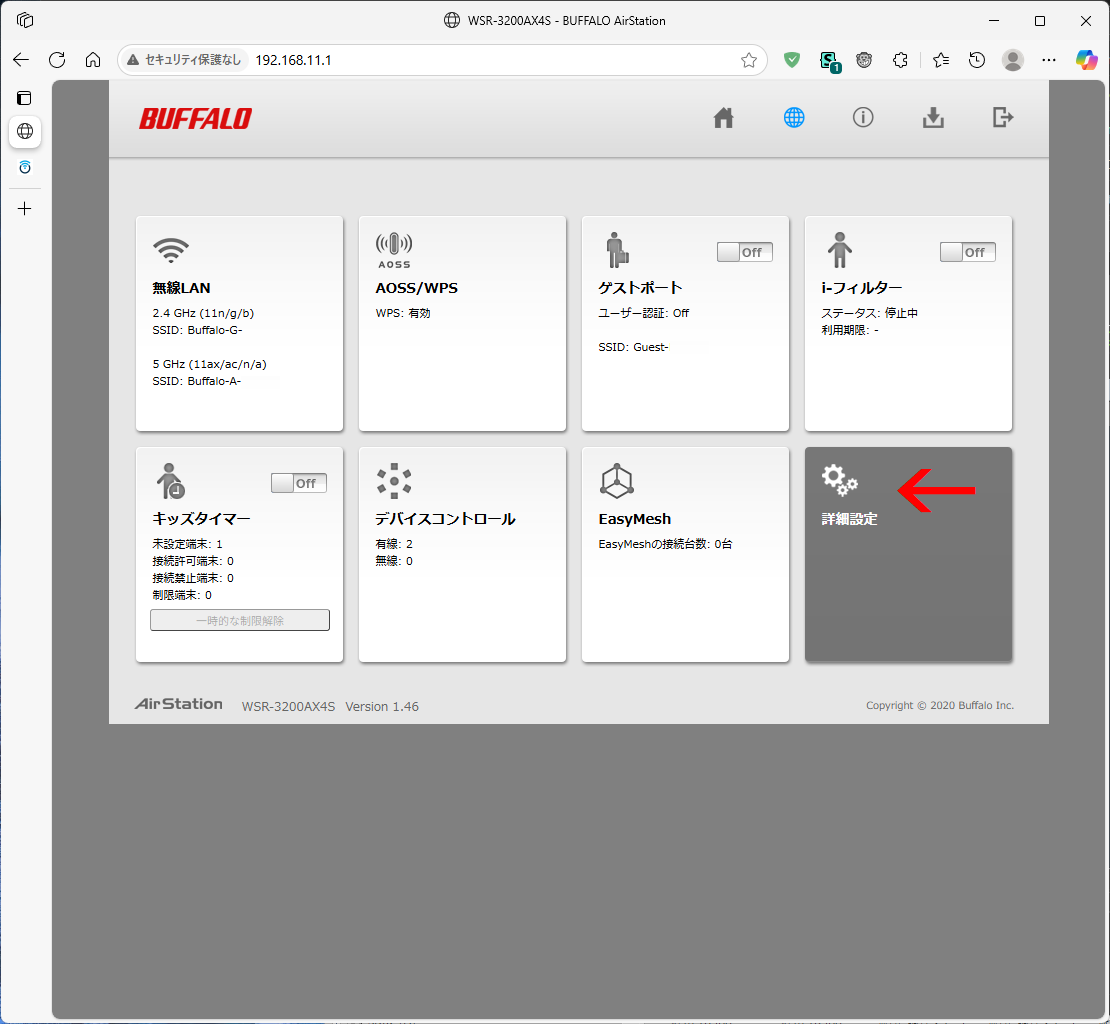
Task: Go back with browser back arrow
Action: tap(21, 60)
